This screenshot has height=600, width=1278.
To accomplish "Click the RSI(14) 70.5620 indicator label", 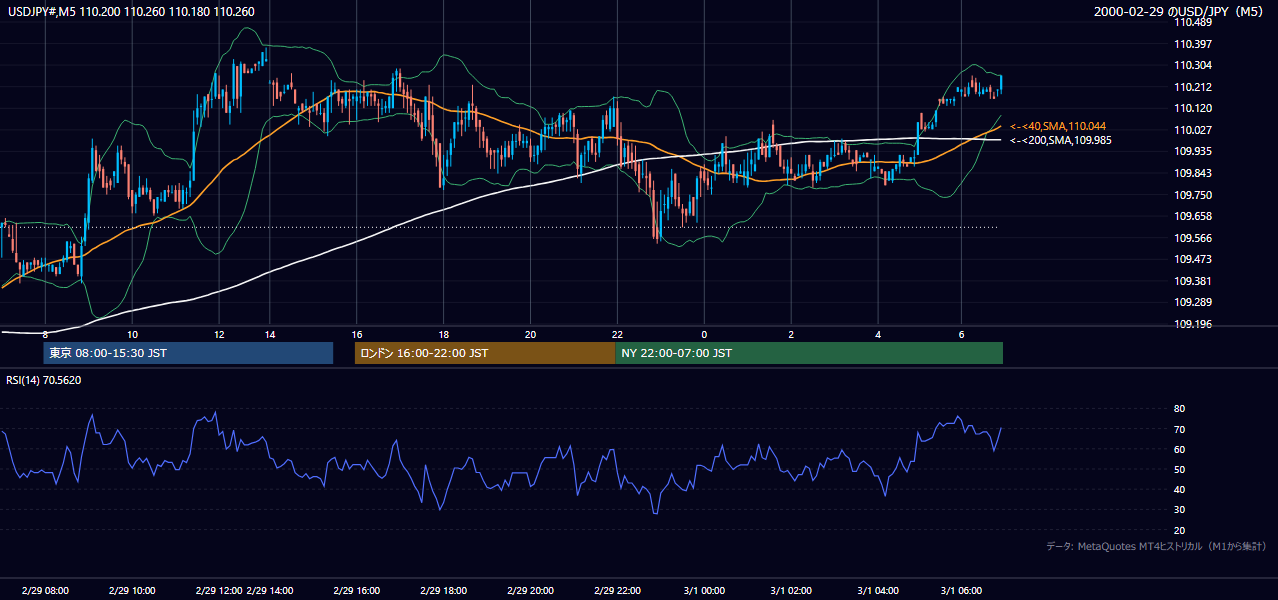I will (x=44, y=380).
